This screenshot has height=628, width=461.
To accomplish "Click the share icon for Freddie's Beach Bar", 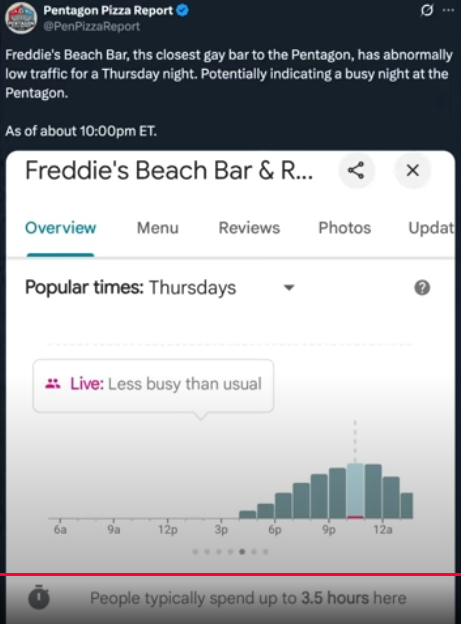I will (x=356, y=171).
